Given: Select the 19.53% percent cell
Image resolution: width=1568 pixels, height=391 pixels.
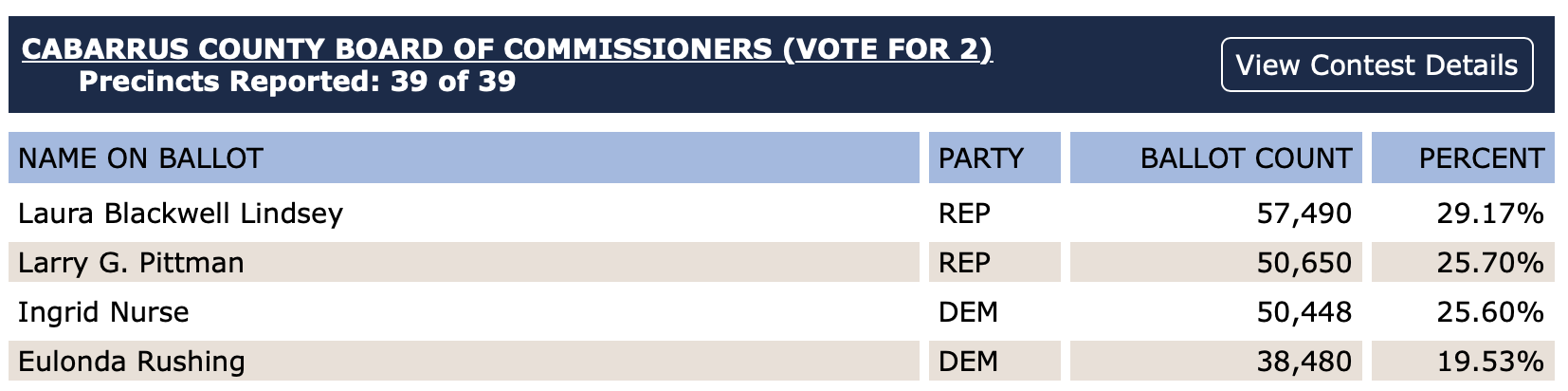Looking at the screenshot, I should pos(1489,361).
